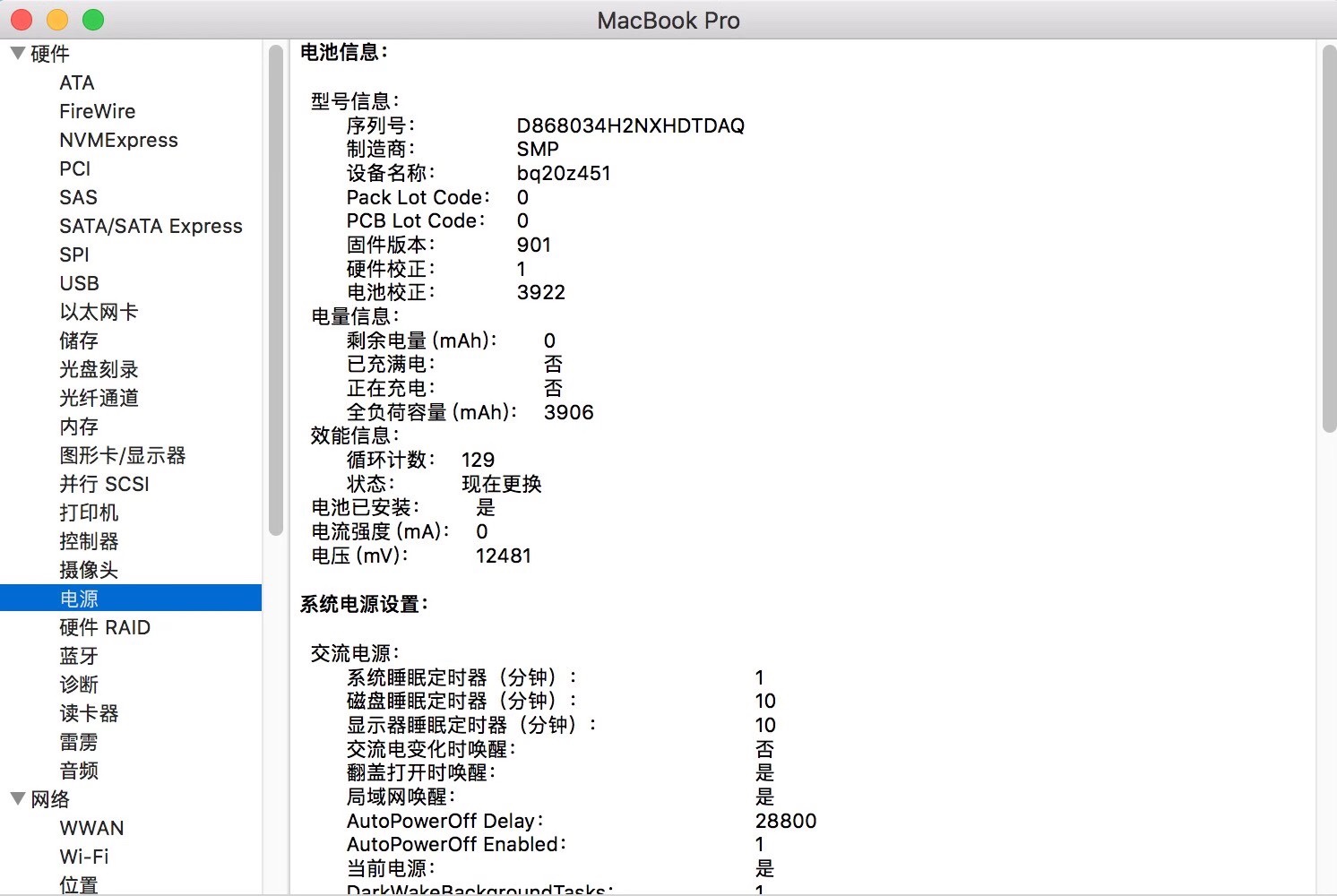Click the battery serial number value
The image size is (1337, 896).
(630, 125)
